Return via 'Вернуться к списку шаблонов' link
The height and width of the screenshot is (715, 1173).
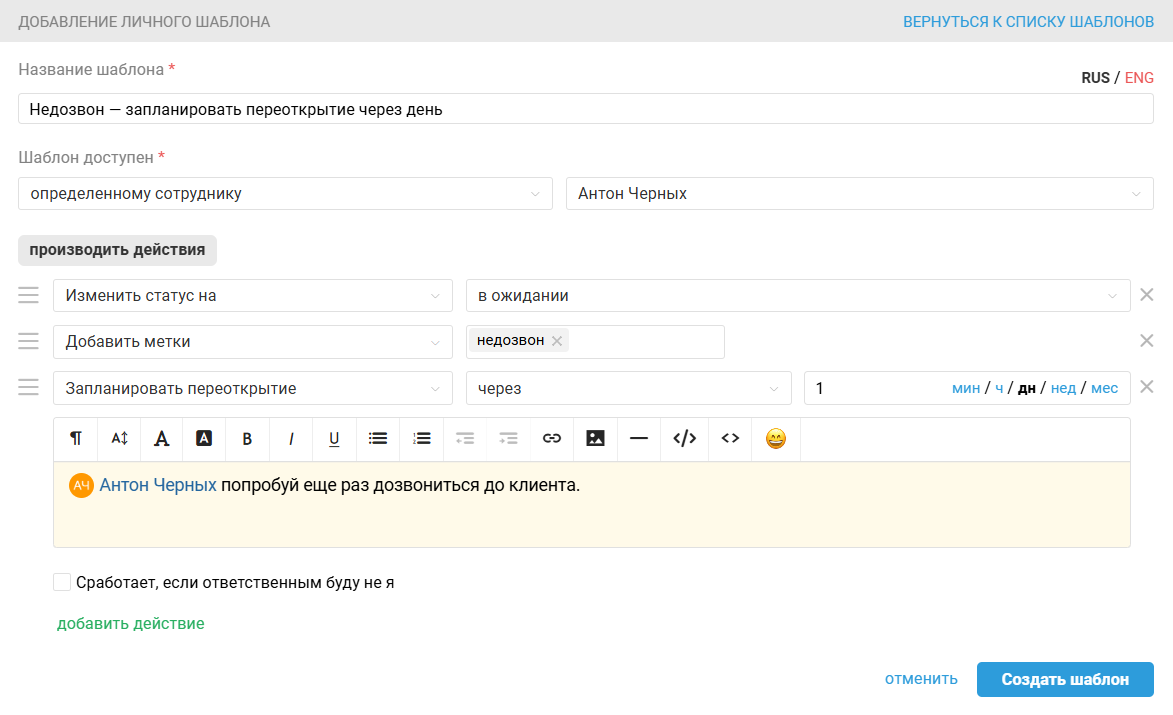[1028, 21]
